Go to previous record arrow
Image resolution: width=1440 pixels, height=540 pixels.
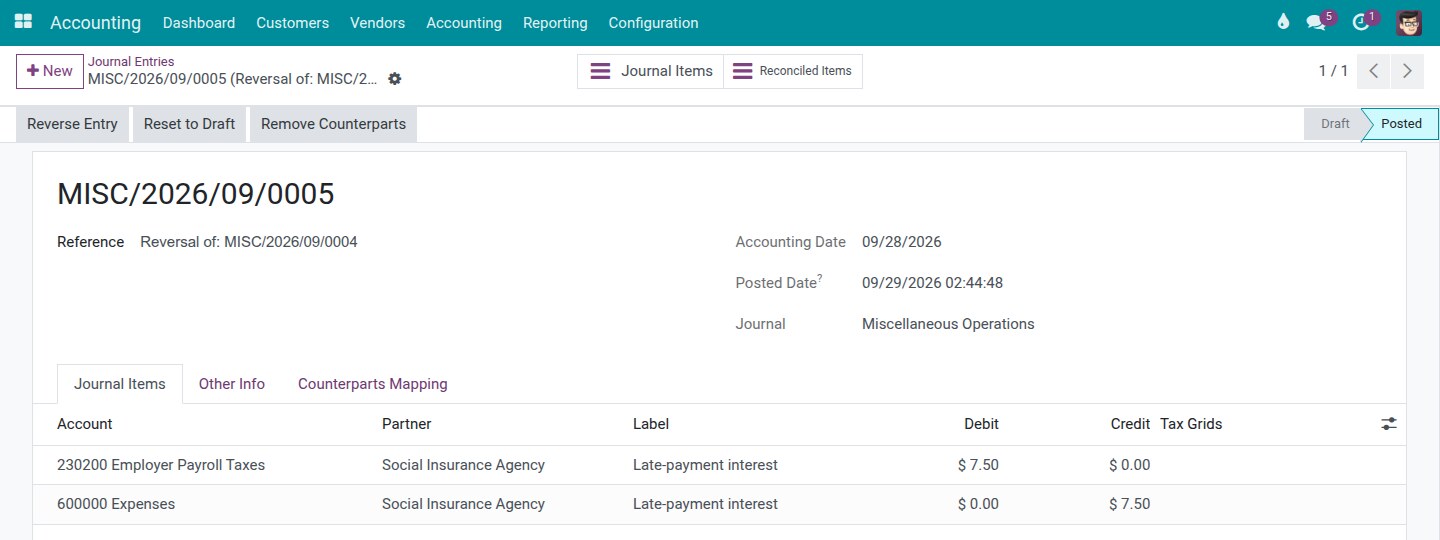[1374, 71]
